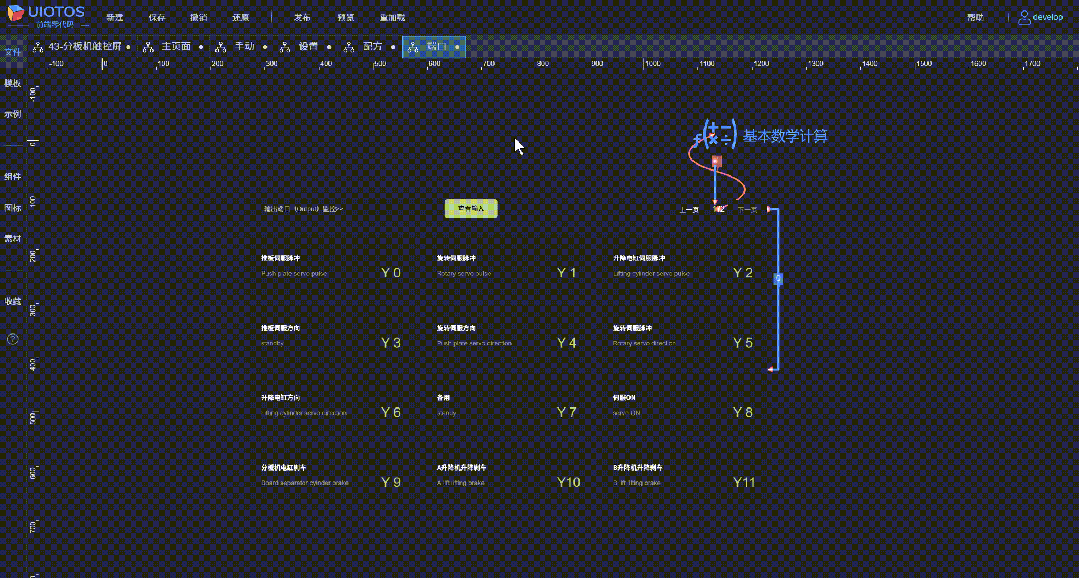This screenshot has height=578, width=1079.
Task: Select the blue 0 node on connection line
Action: point(778,279)
